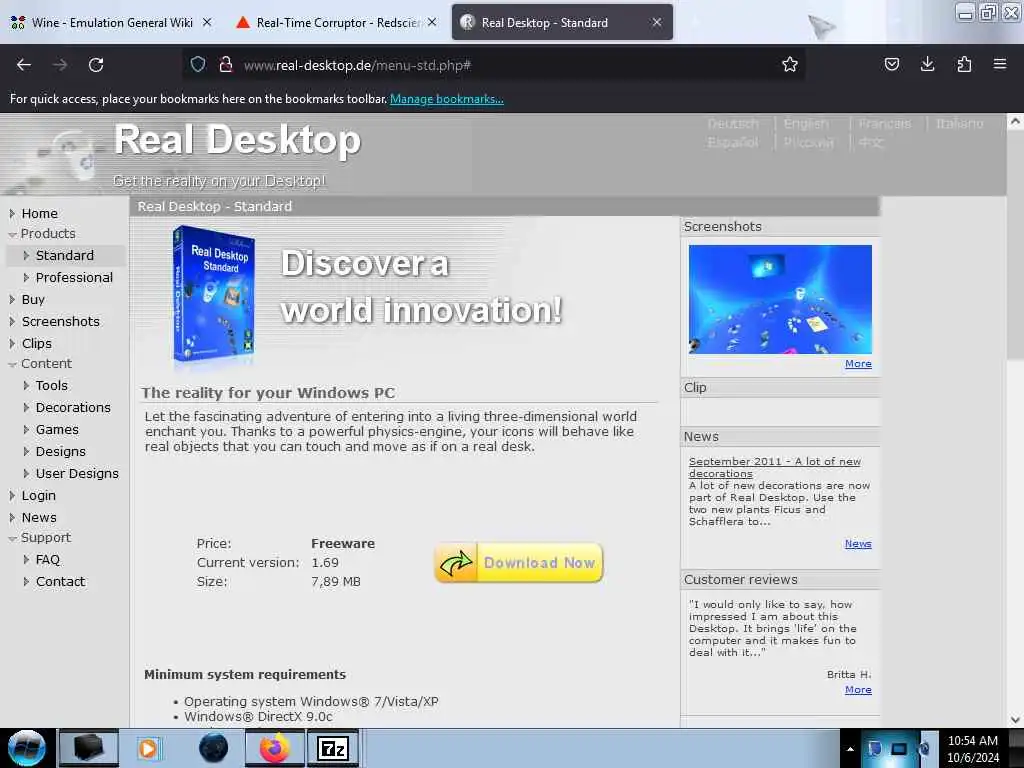The image size is (1024, 768).
Task: Open the taskbar clock showing 10:54 AM
Action: [972, 749]
